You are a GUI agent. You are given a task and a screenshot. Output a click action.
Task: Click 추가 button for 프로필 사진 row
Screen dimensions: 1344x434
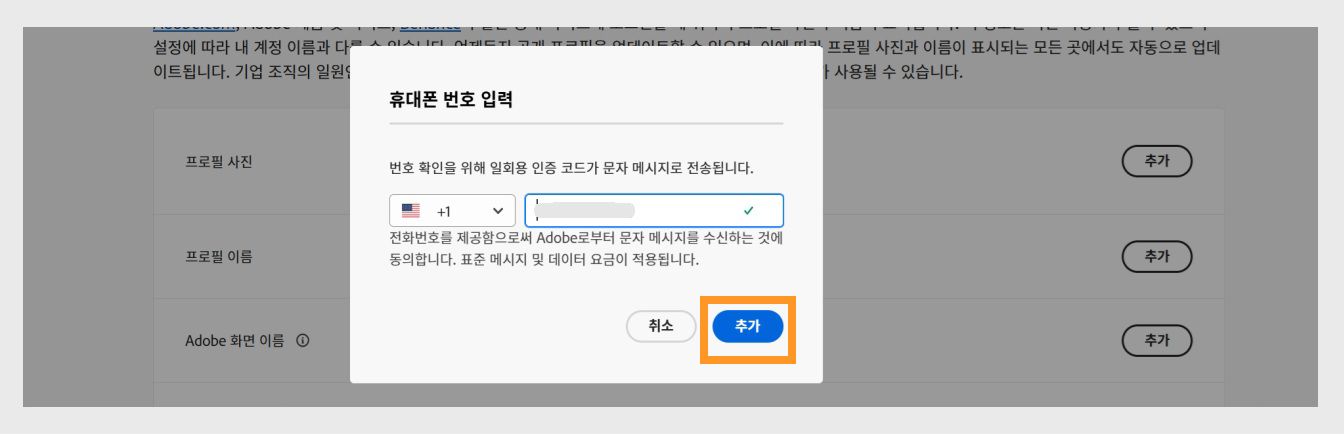pyautogui.click(x=1158, y=162)
